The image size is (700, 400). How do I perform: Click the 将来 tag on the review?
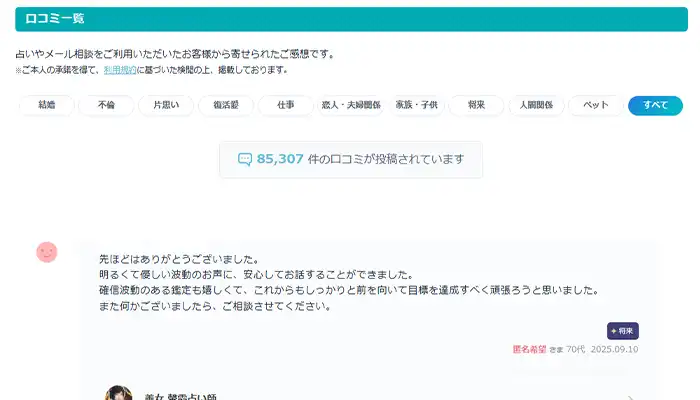click(x=622, y=331)
